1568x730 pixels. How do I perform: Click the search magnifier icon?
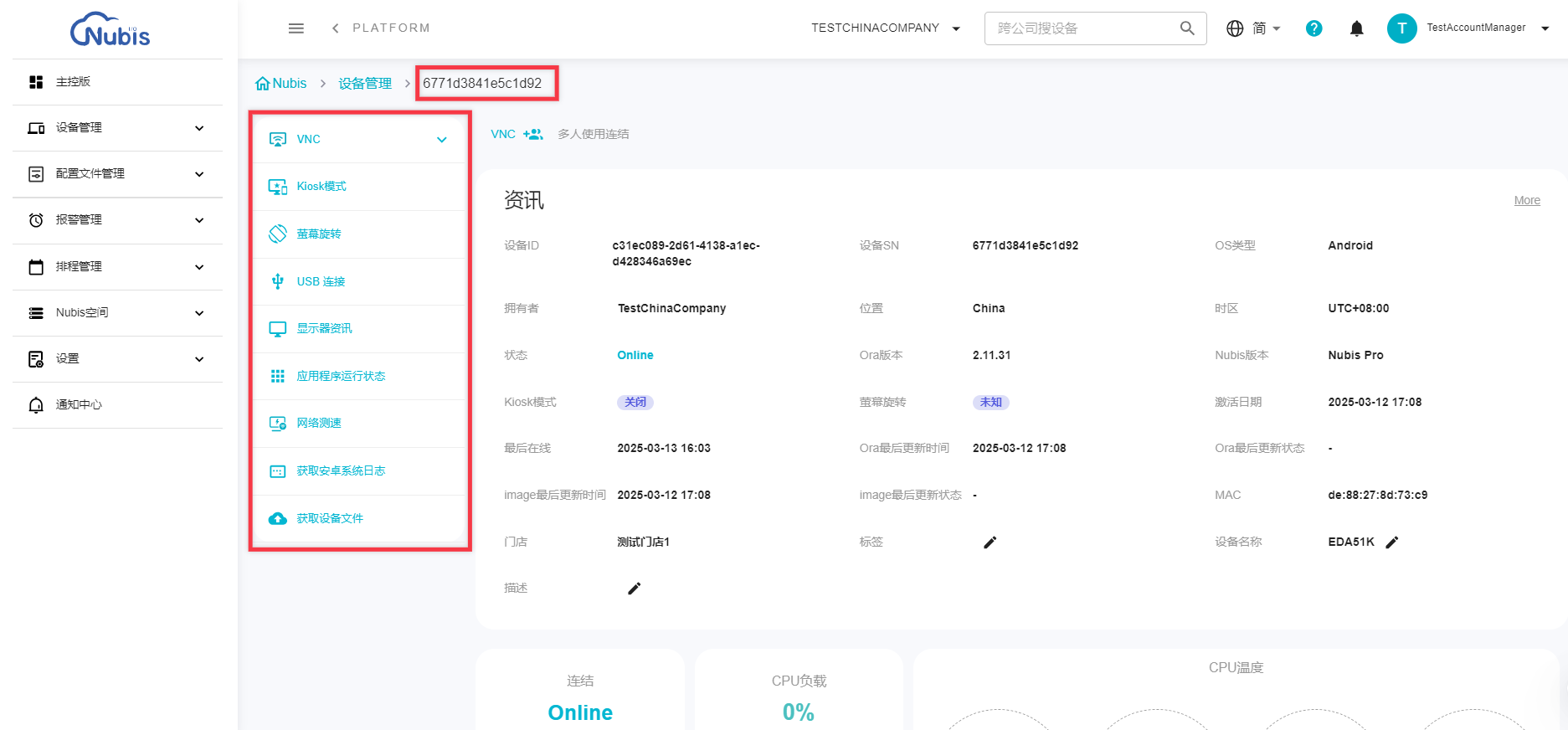(1187, 28)
